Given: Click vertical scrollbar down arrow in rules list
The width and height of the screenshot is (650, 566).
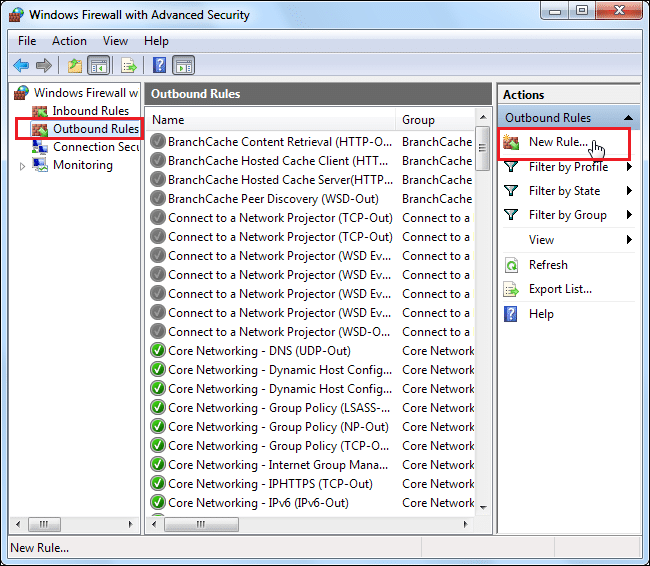Looking at the screenshot, I should coord(483,508).
